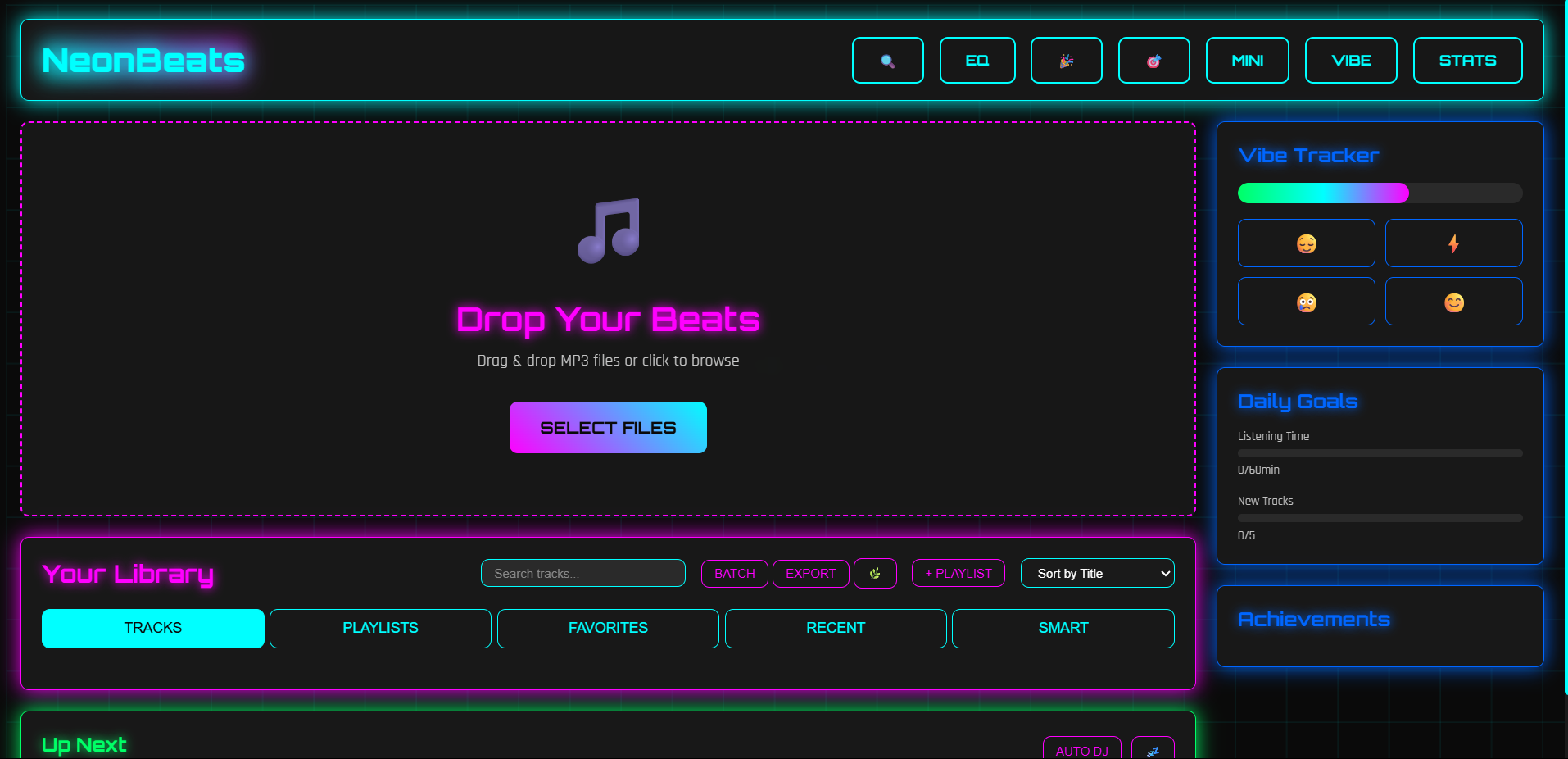Click the Vibe Tracker gradient progress bar
The width and height of the screenshot is (1568, 759).
coord(1380,193)
